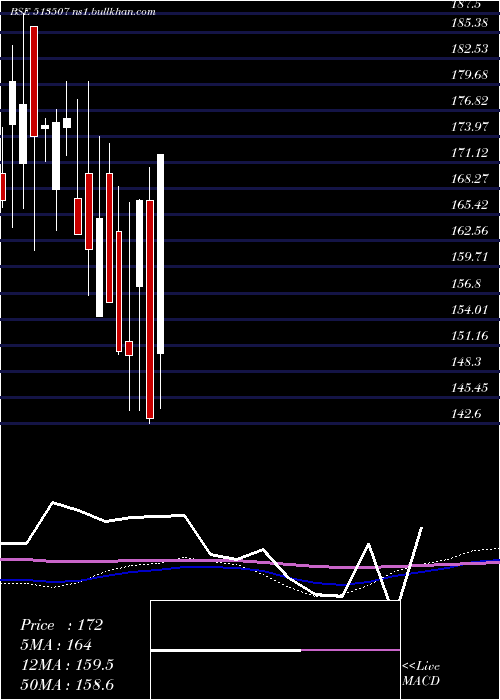Image resolution: width=500 pixels, height=700 pixels.
Task: Click the 176.82 price axis label
Action: [x=470, y=101]
